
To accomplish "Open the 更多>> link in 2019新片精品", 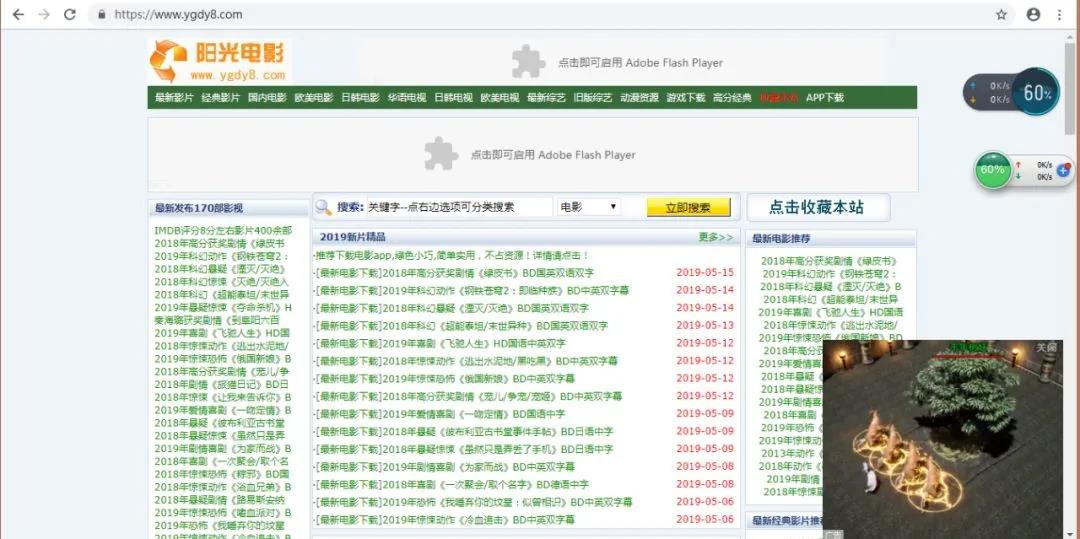I will point(716,237).
